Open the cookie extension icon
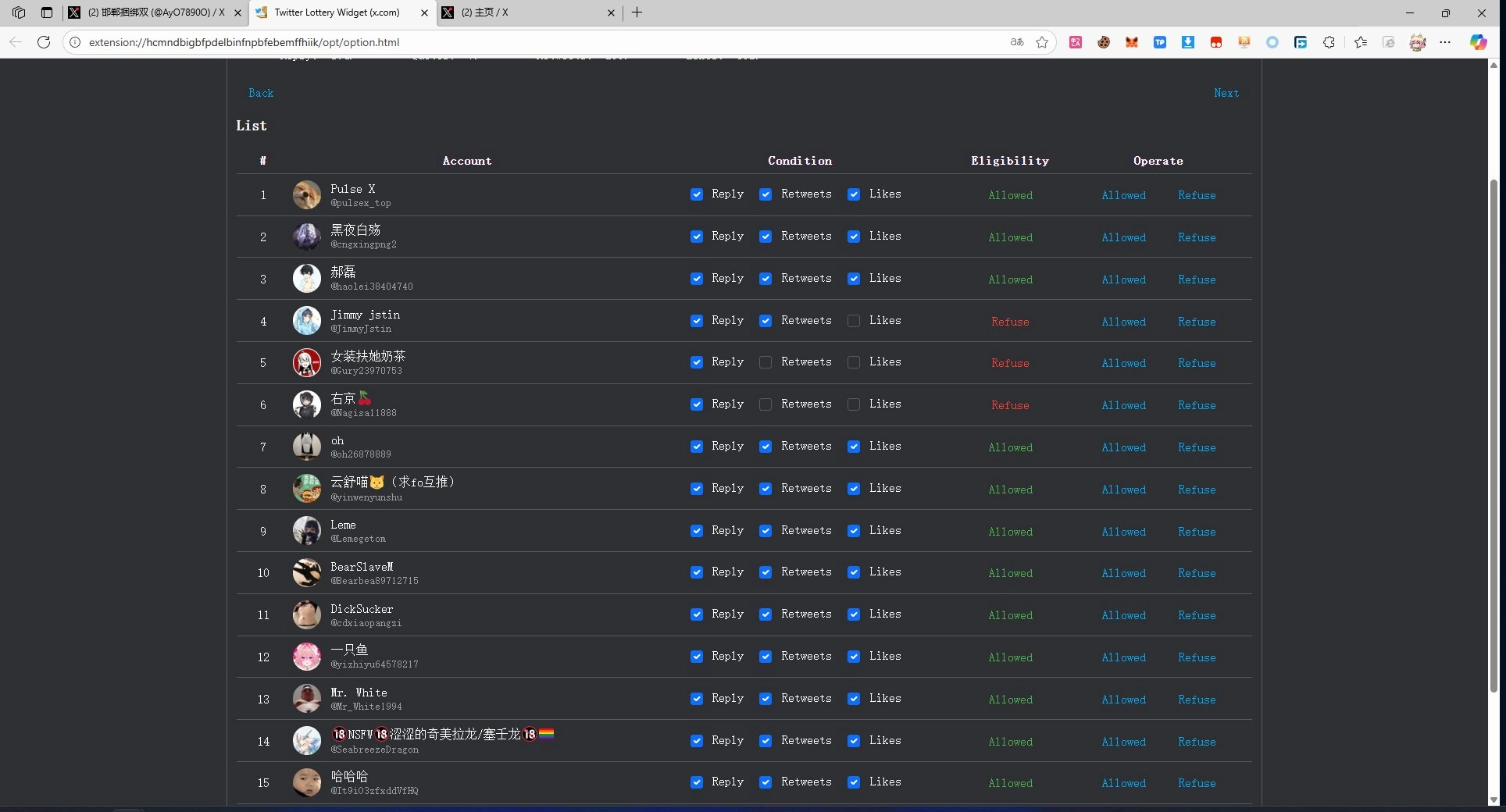This screenshot has height=812, width=1506. pos(1103,42)
